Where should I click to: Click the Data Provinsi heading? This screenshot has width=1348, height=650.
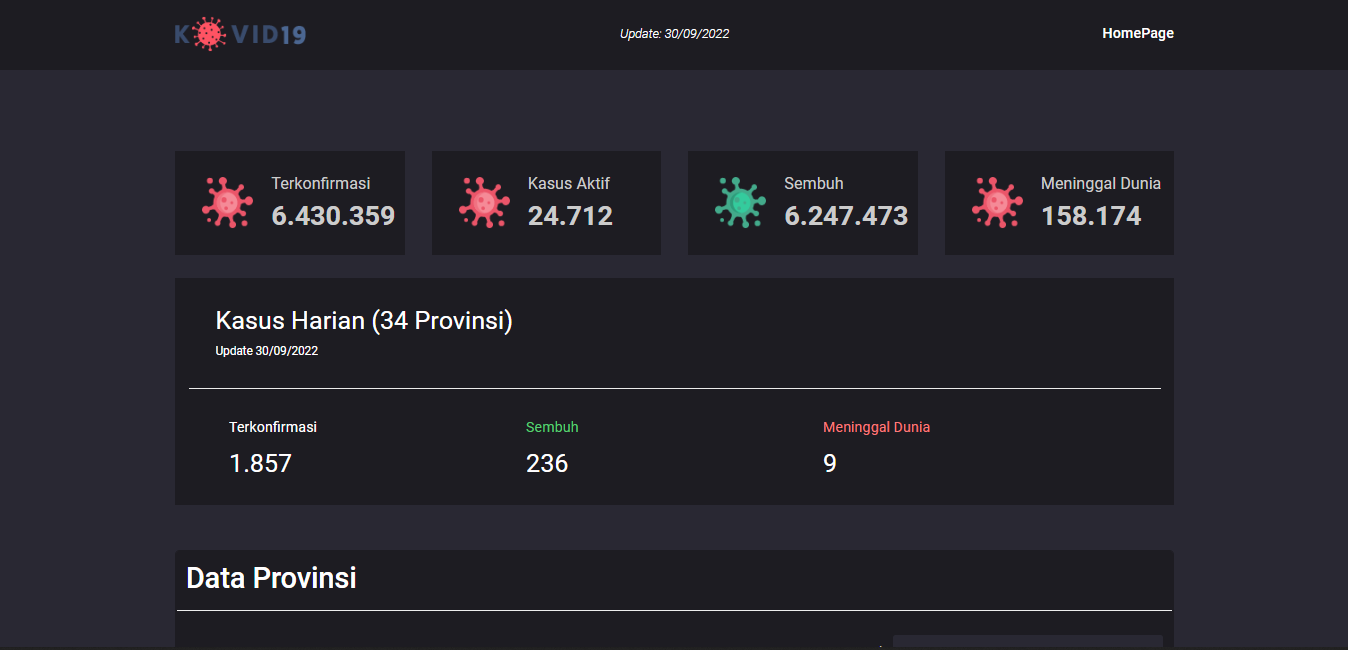point(271,578)
